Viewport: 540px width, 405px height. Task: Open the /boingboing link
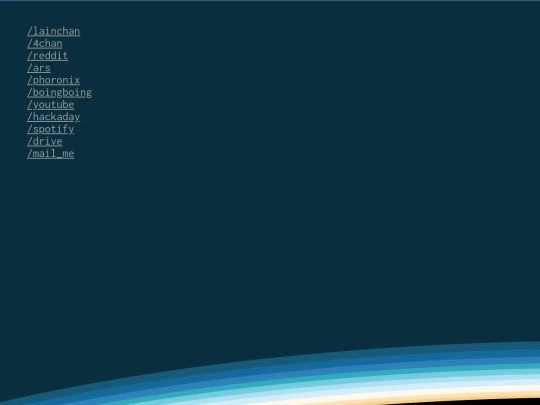[x=59, y=92]
